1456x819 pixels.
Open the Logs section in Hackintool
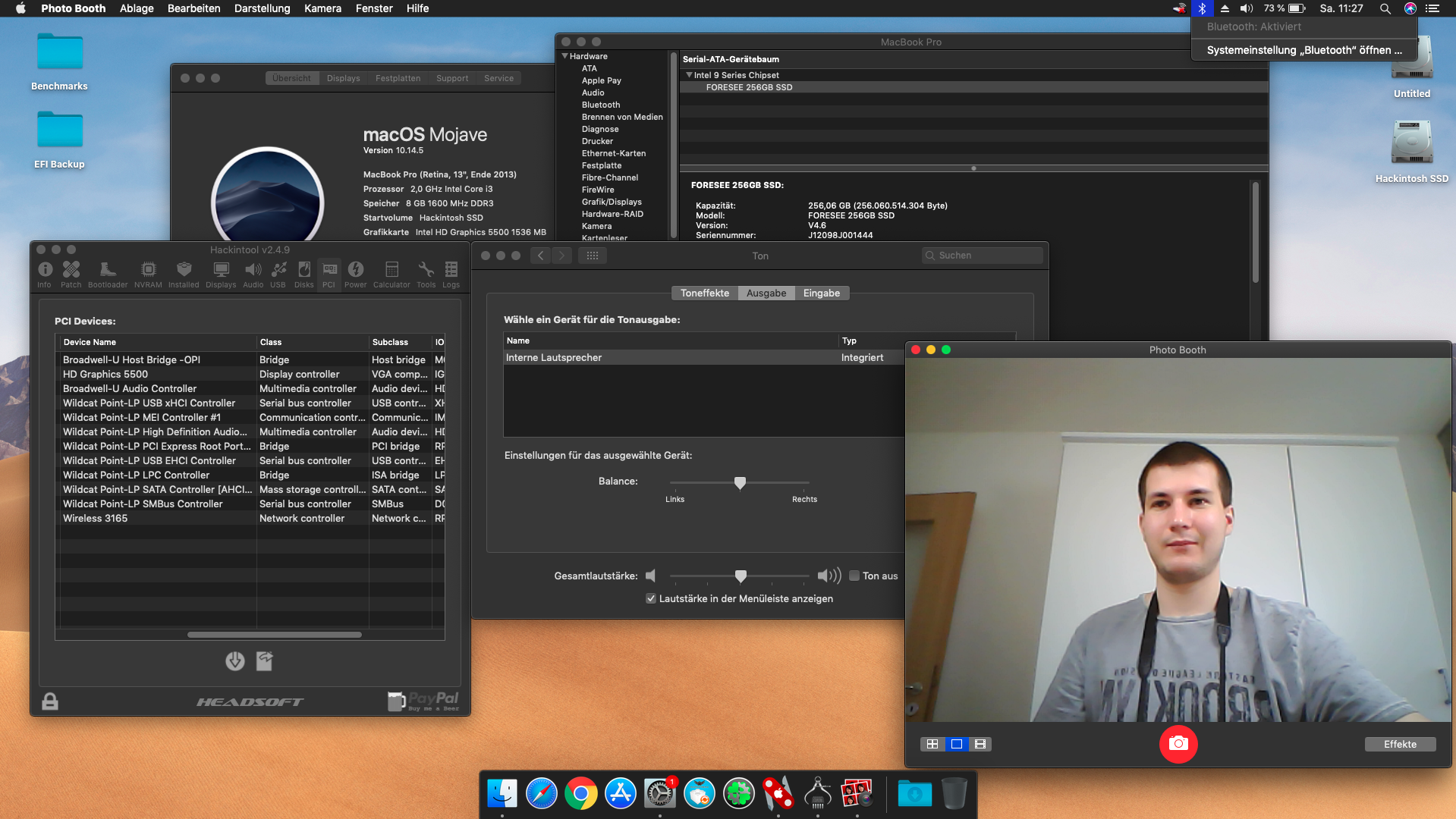tap(451, 274)
